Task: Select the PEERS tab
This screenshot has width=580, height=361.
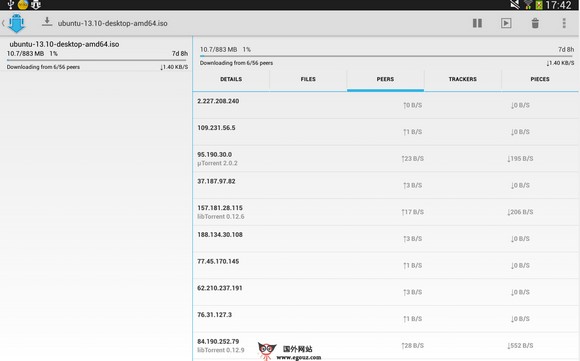Action: click(385, 79)
